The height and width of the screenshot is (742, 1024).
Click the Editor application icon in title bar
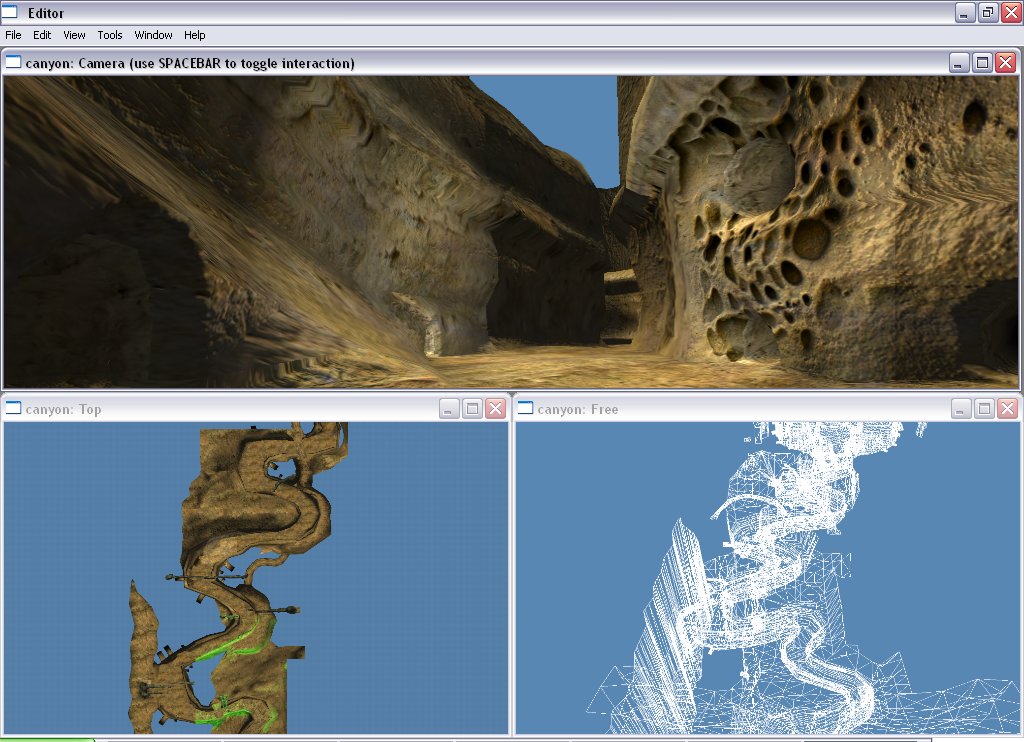[12, 12]
